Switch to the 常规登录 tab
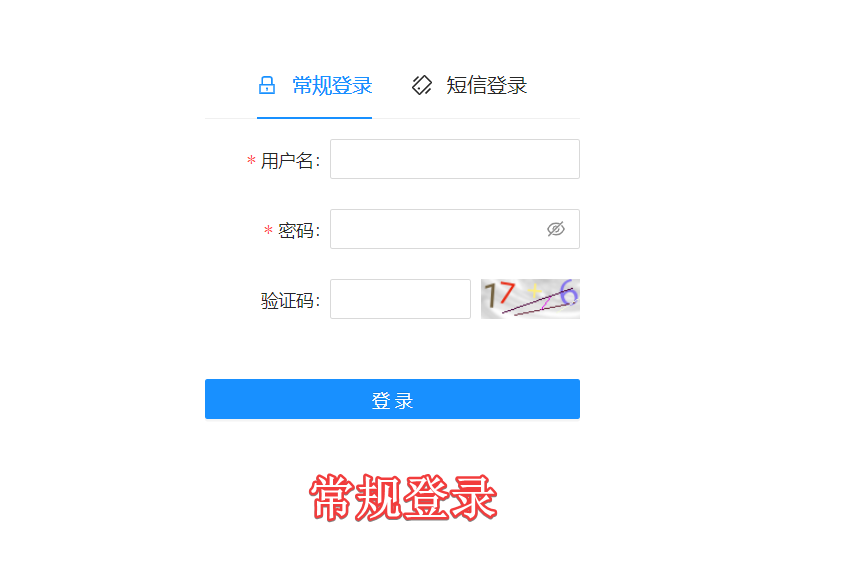 [x=315, y=85]
